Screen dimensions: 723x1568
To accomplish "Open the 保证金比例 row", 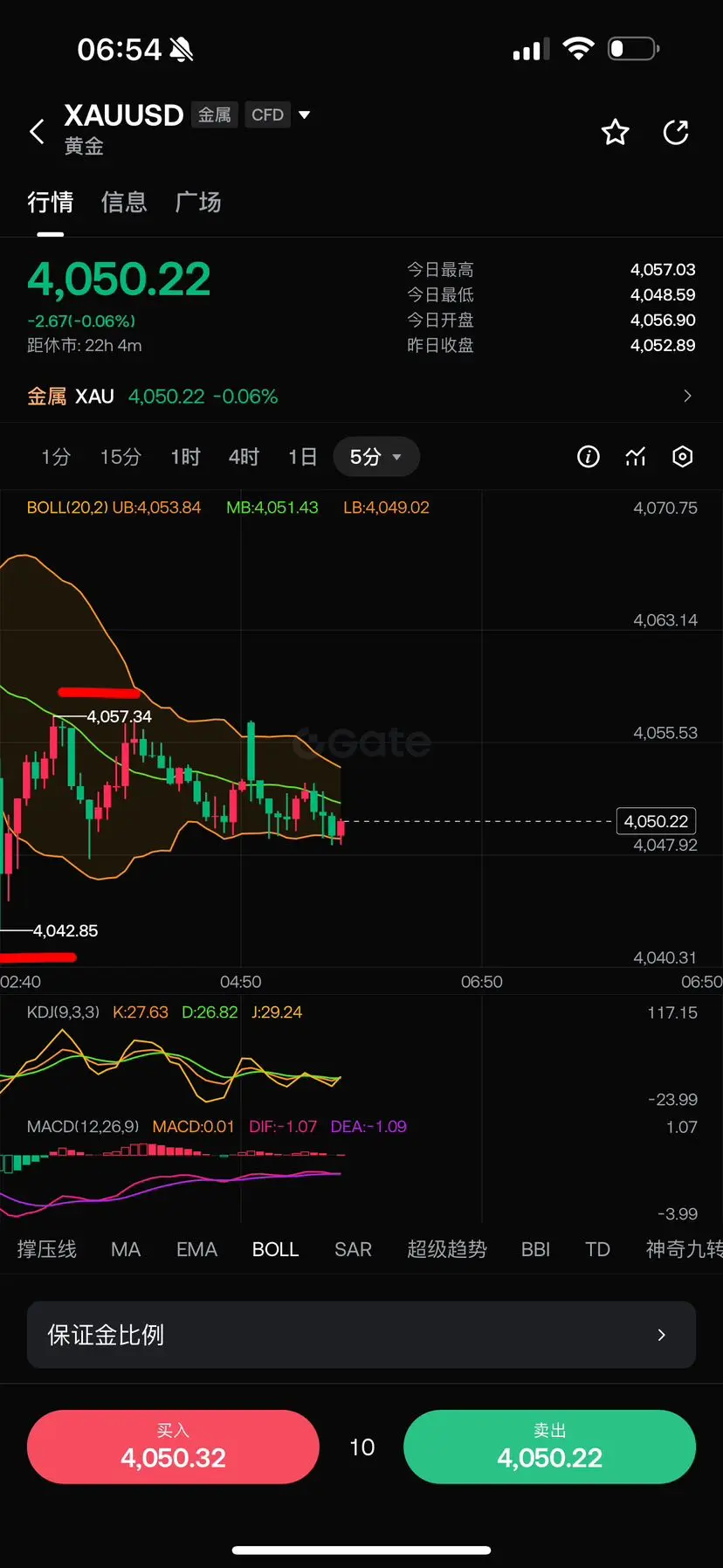I will pyautogui.click(x=361, y=1335).
